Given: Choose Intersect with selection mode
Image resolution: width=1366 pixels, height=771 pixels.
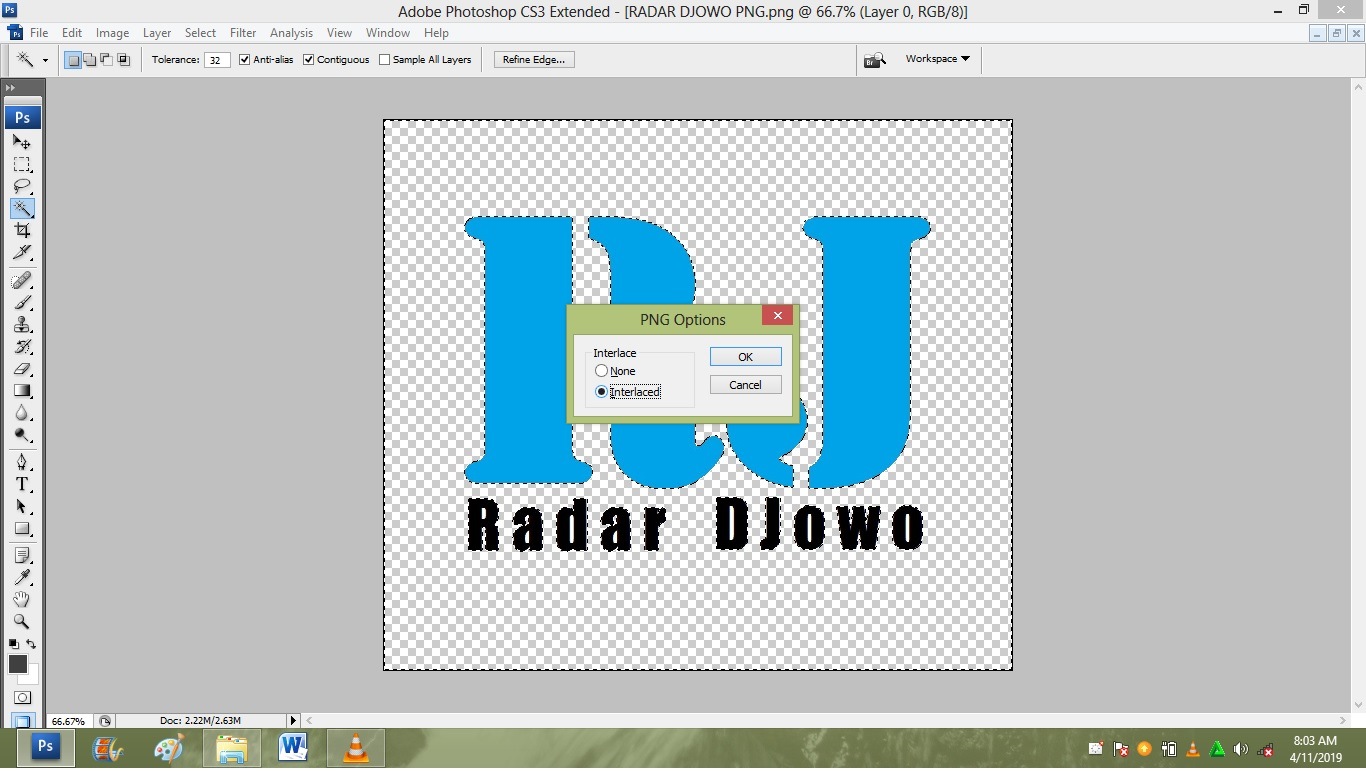Looking at the screenshot, I should [124, 60].
